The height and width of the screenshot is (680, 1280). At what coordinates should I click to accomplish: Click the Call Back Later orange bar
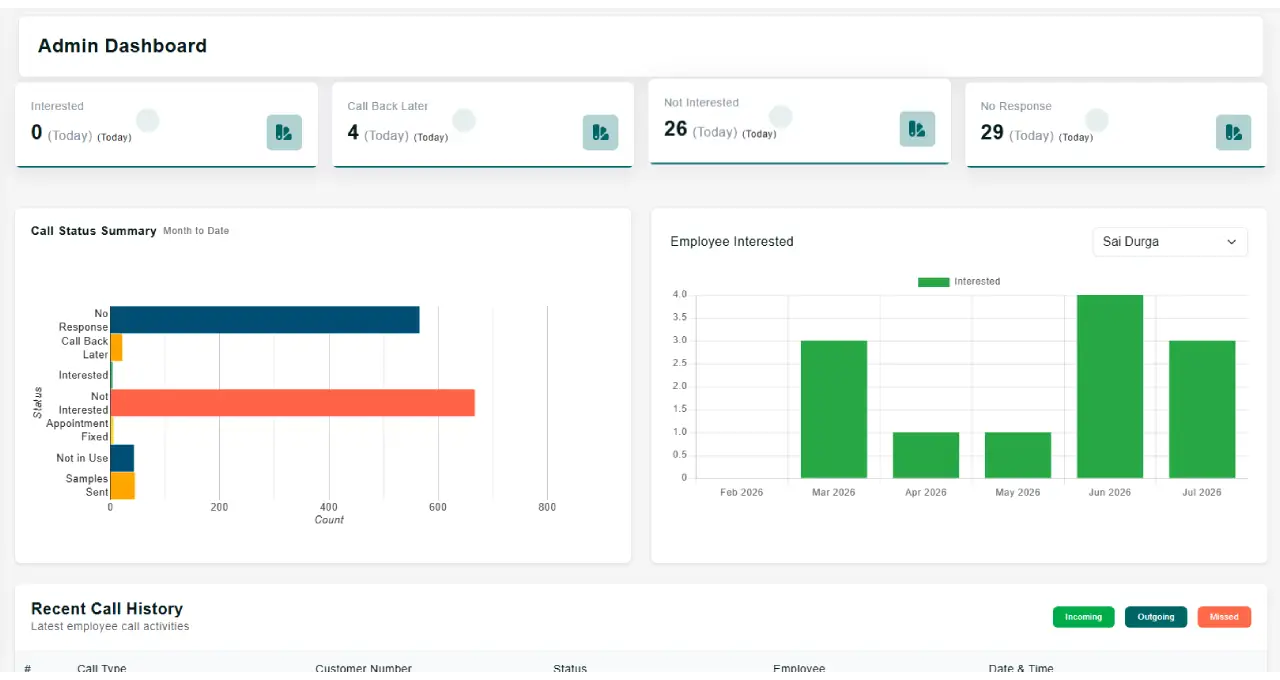pyautogui.click(x=116, y=348)
